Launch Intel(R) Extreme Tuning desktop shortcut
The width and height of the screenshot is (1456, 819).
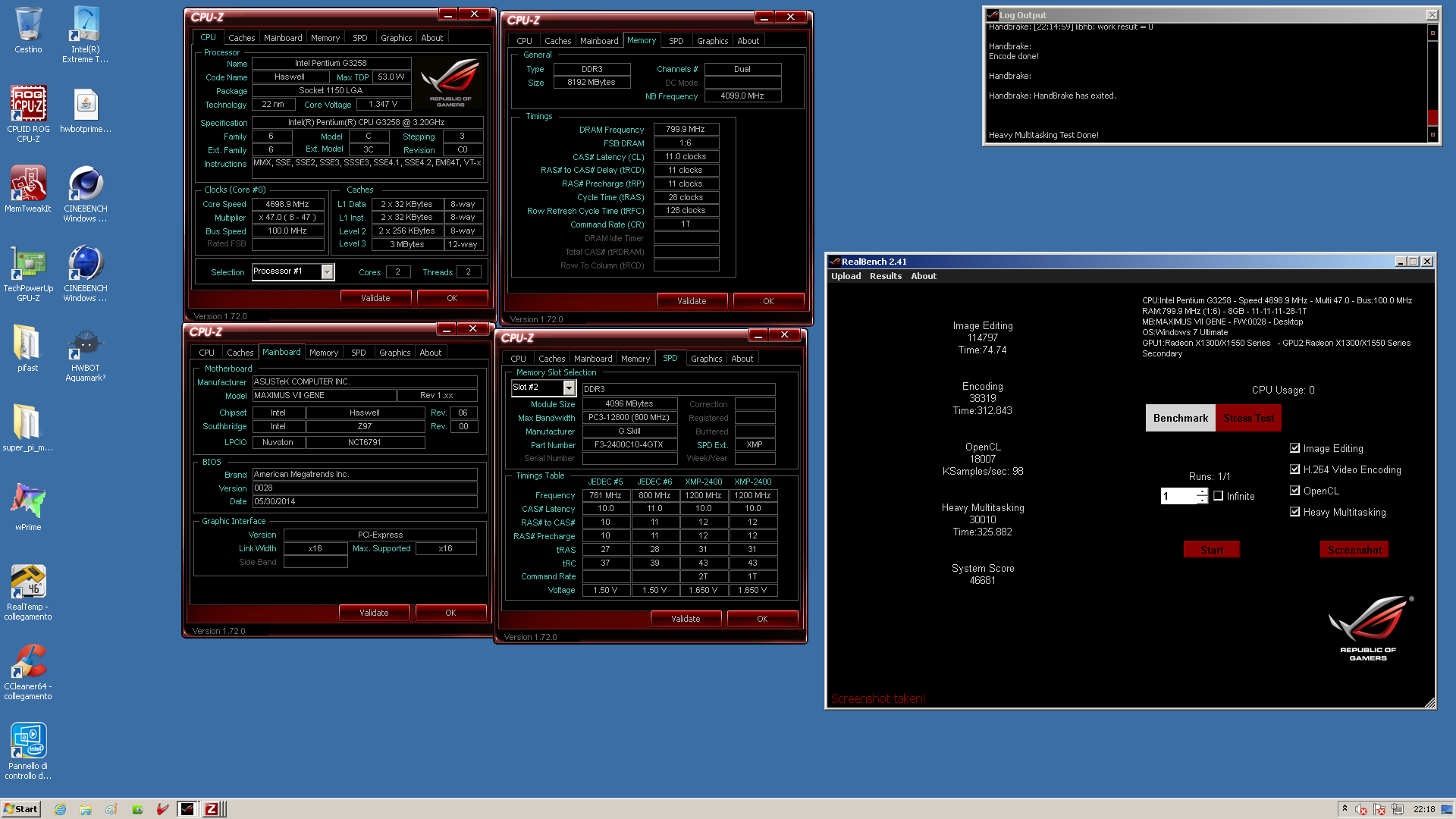tap(85, 34)
